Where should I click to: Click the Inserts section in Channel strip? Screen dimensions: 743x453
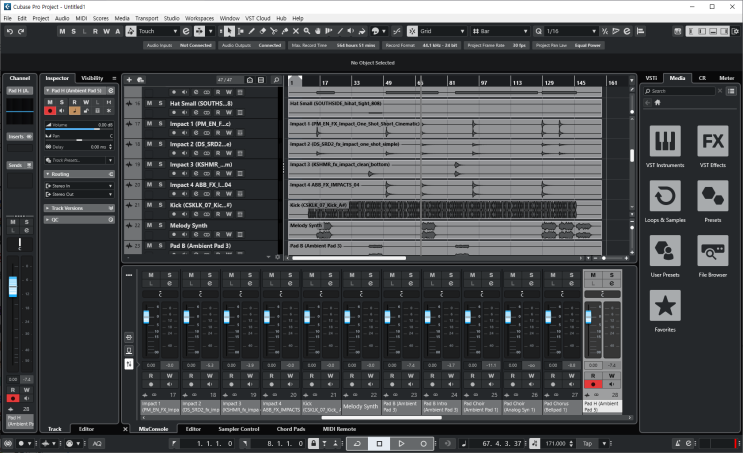click(19, 136)
